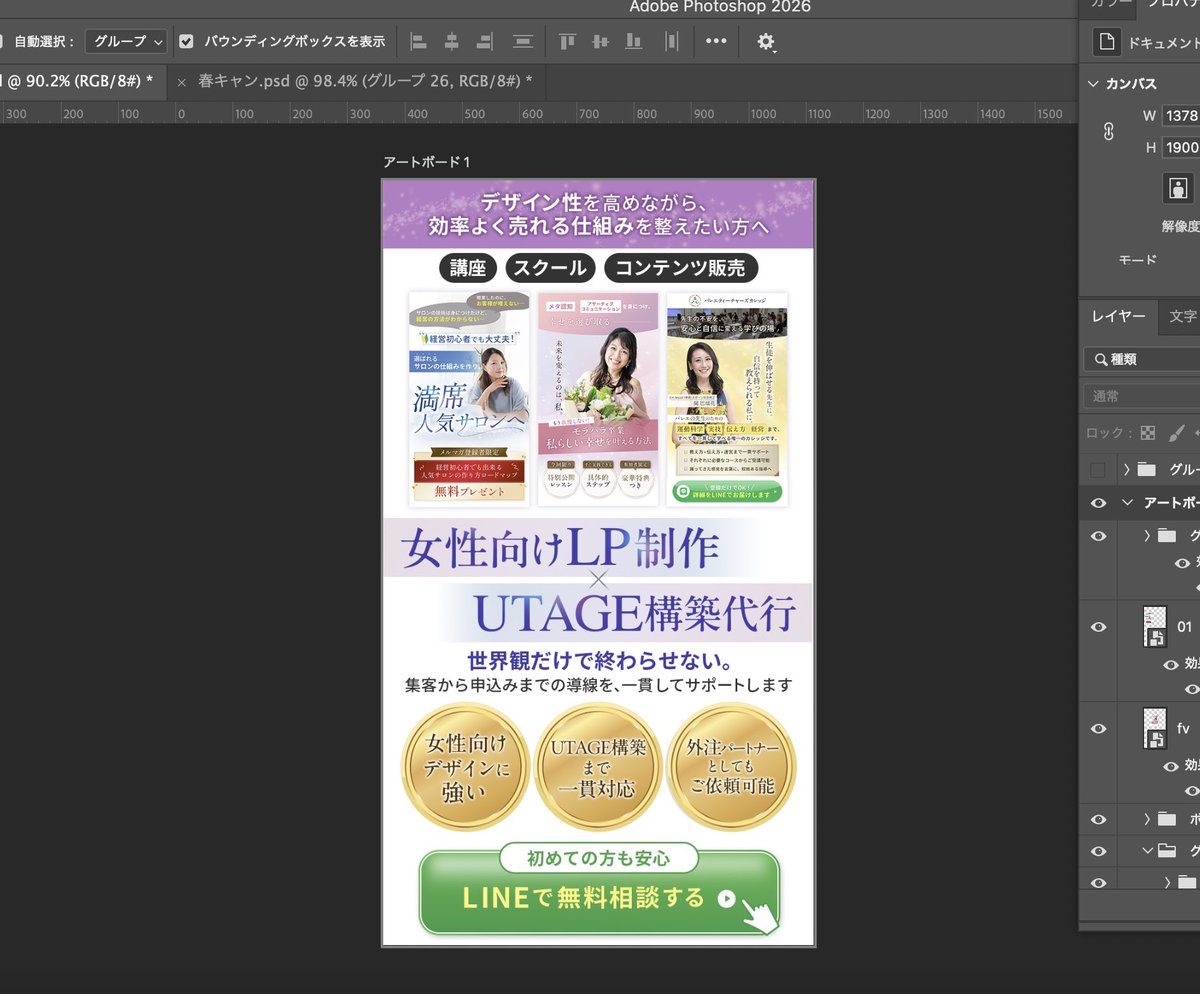This screenshot has width=1200, height=994.
Task: Click the UTAGE構築代行 heading on canvas
Action: click(635, 613)
